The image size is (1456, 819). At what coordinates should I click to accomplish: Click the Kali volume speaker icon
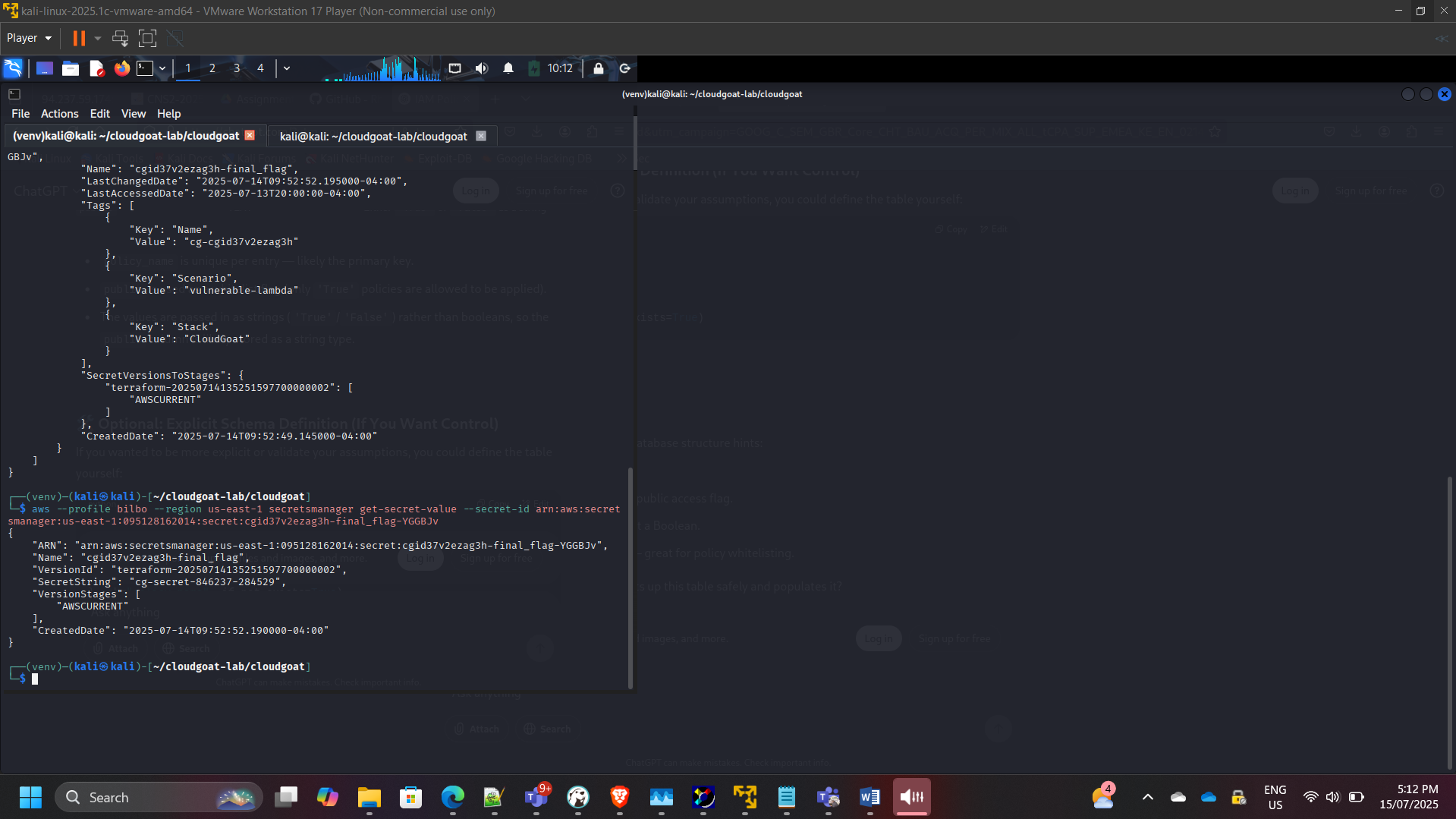click(x=482, y=68)
